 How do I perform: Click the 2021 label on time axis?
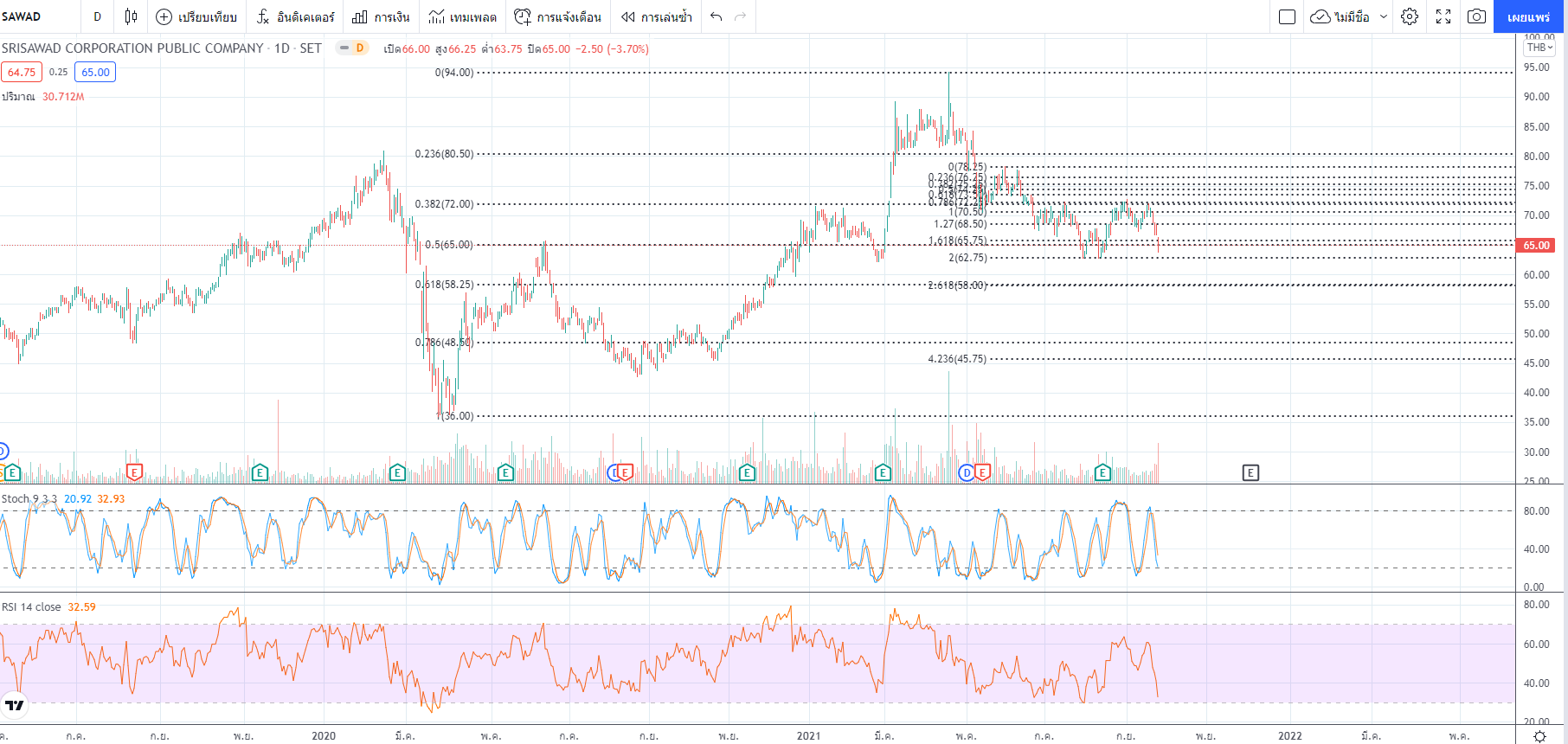tap(809, 736)
